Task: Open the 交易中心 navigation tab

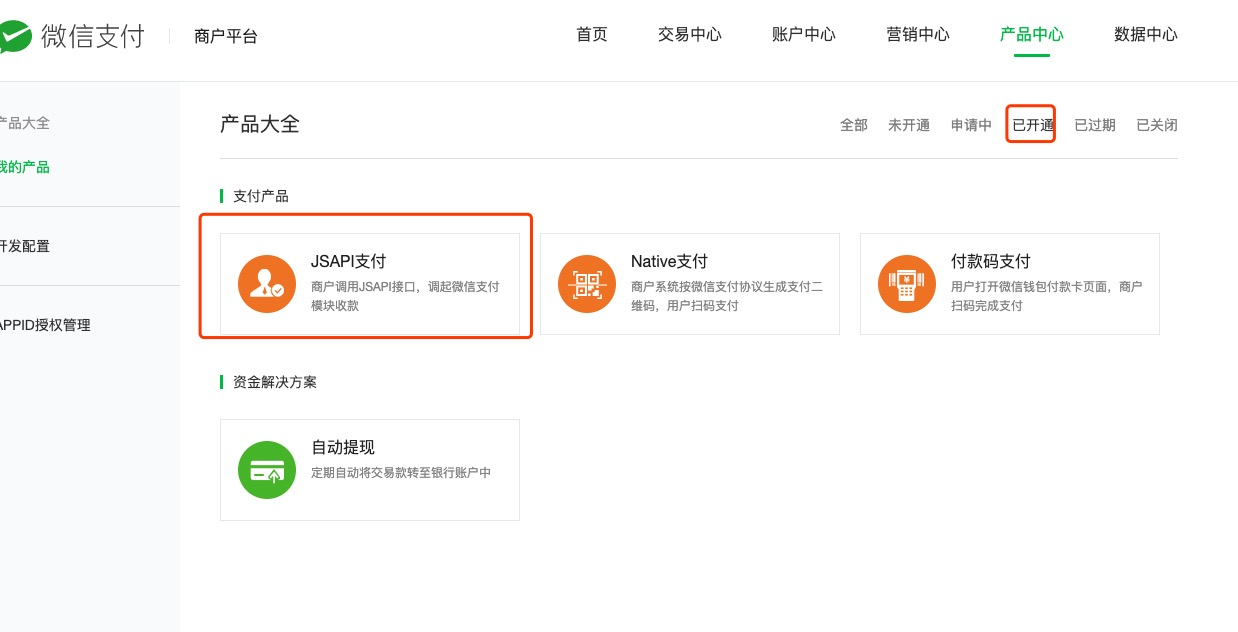Action: [690, 34]
